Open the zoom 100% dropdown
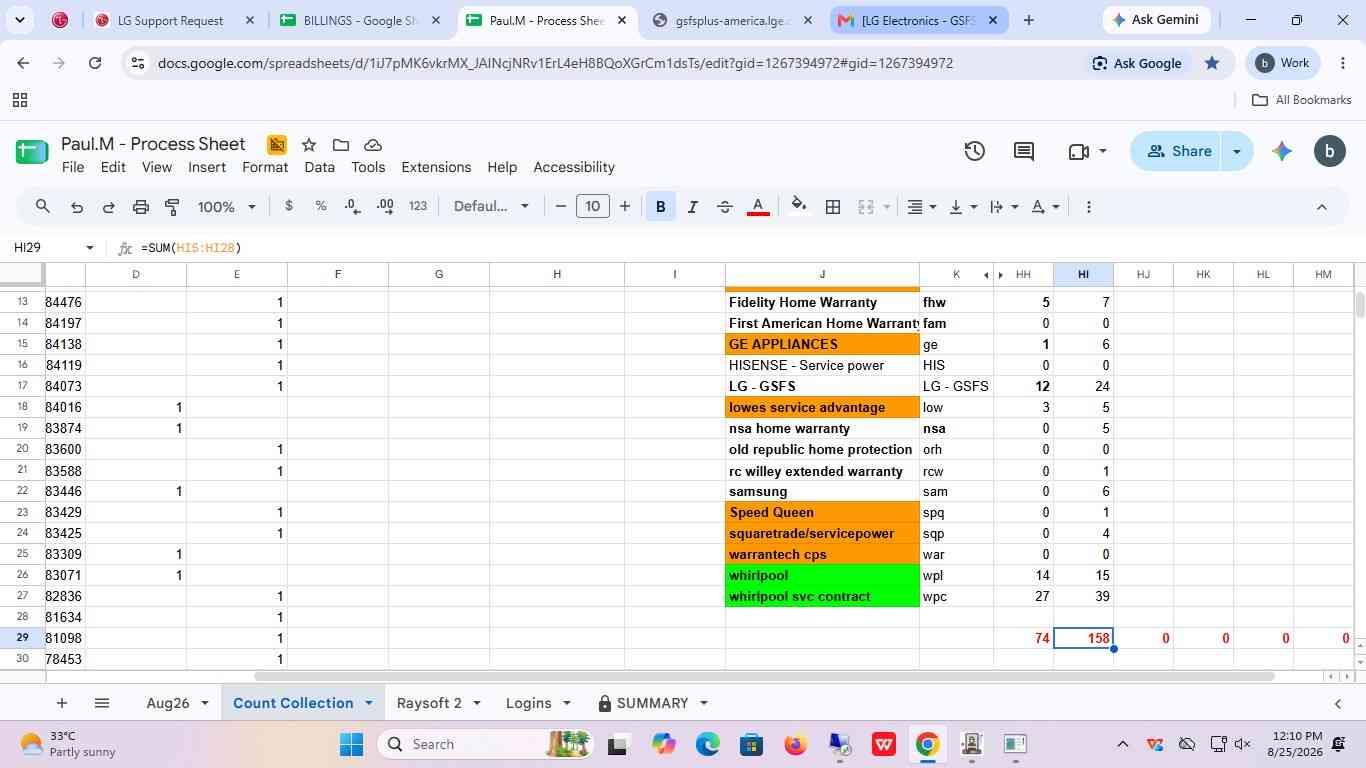The image size is (1366, 768). (227, 207)
